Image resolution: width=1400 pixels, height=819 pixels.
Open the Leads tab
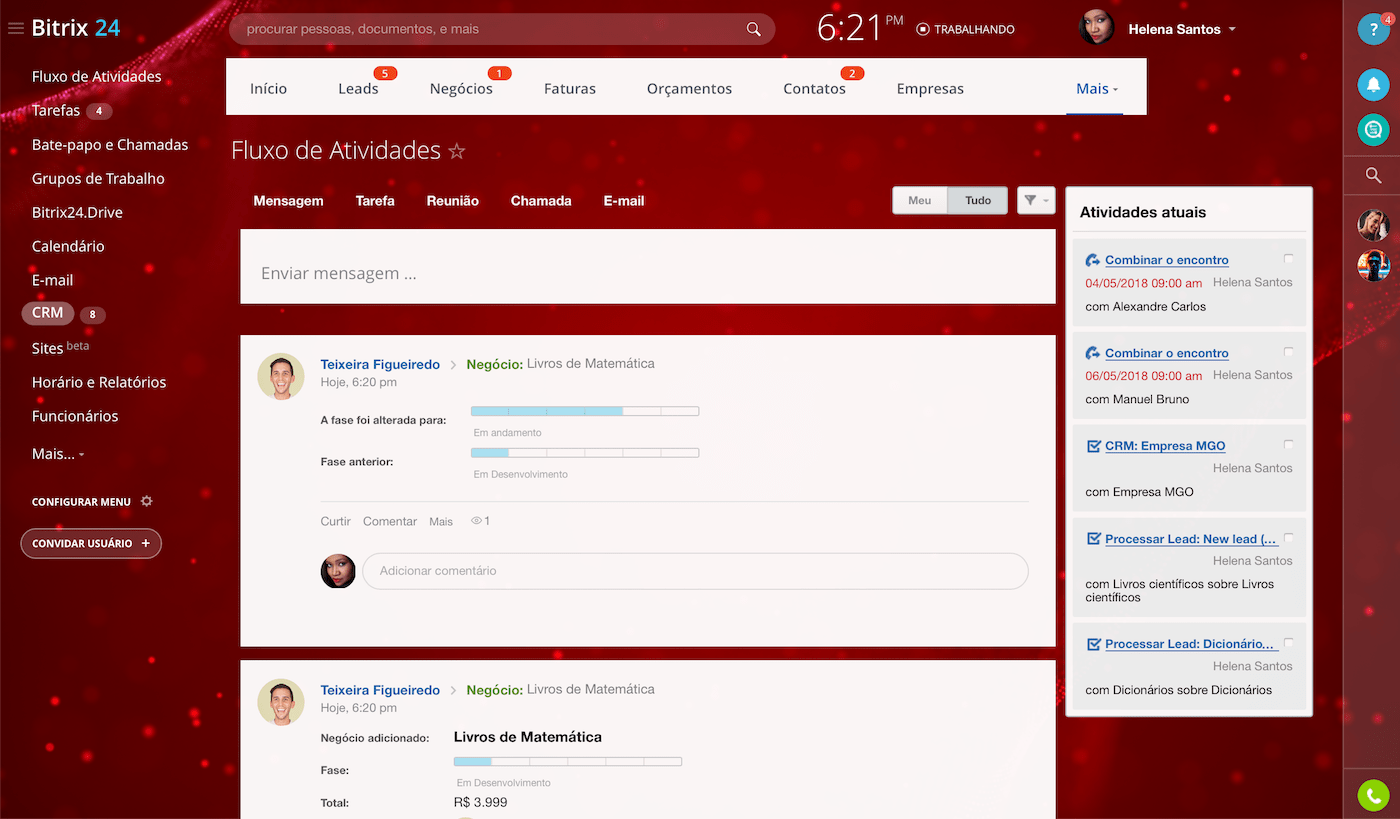358,88
